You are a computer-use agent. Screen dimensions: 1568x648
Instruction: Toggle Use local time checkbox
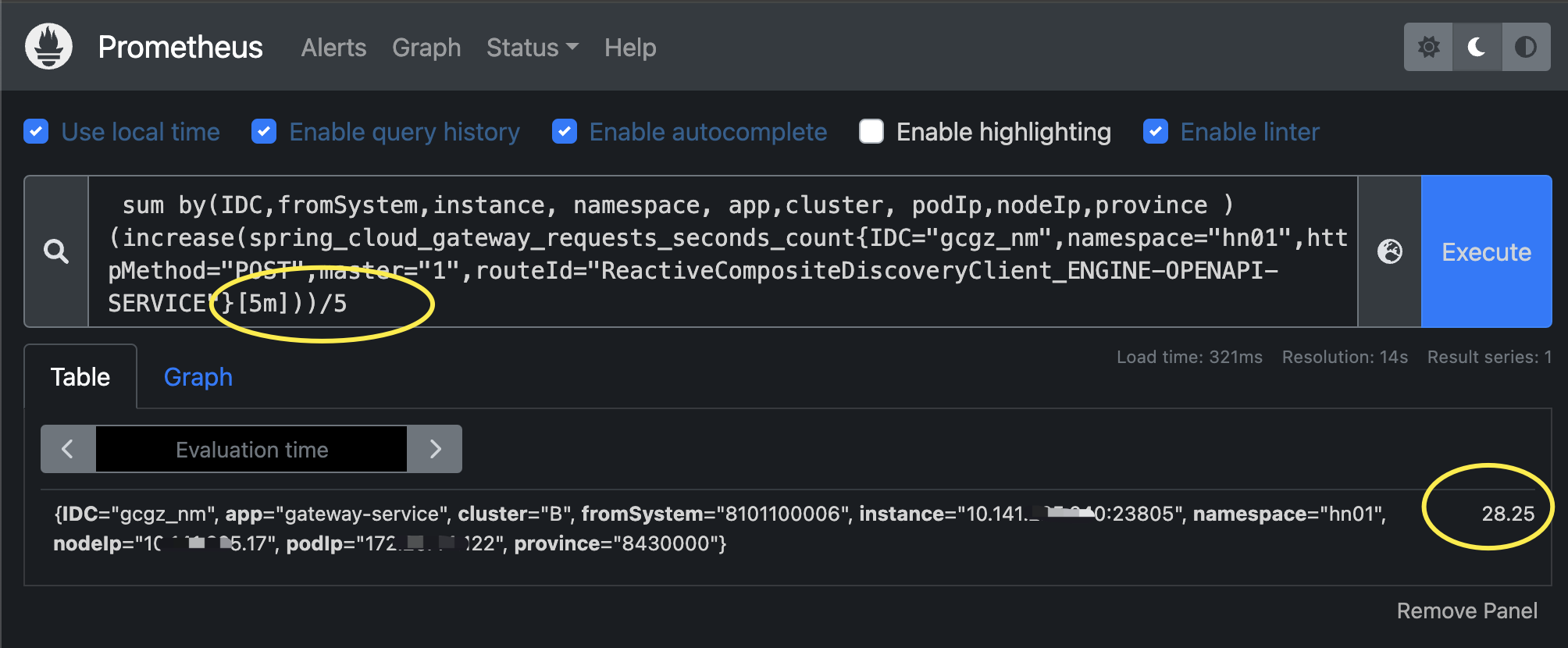(36, 131)
